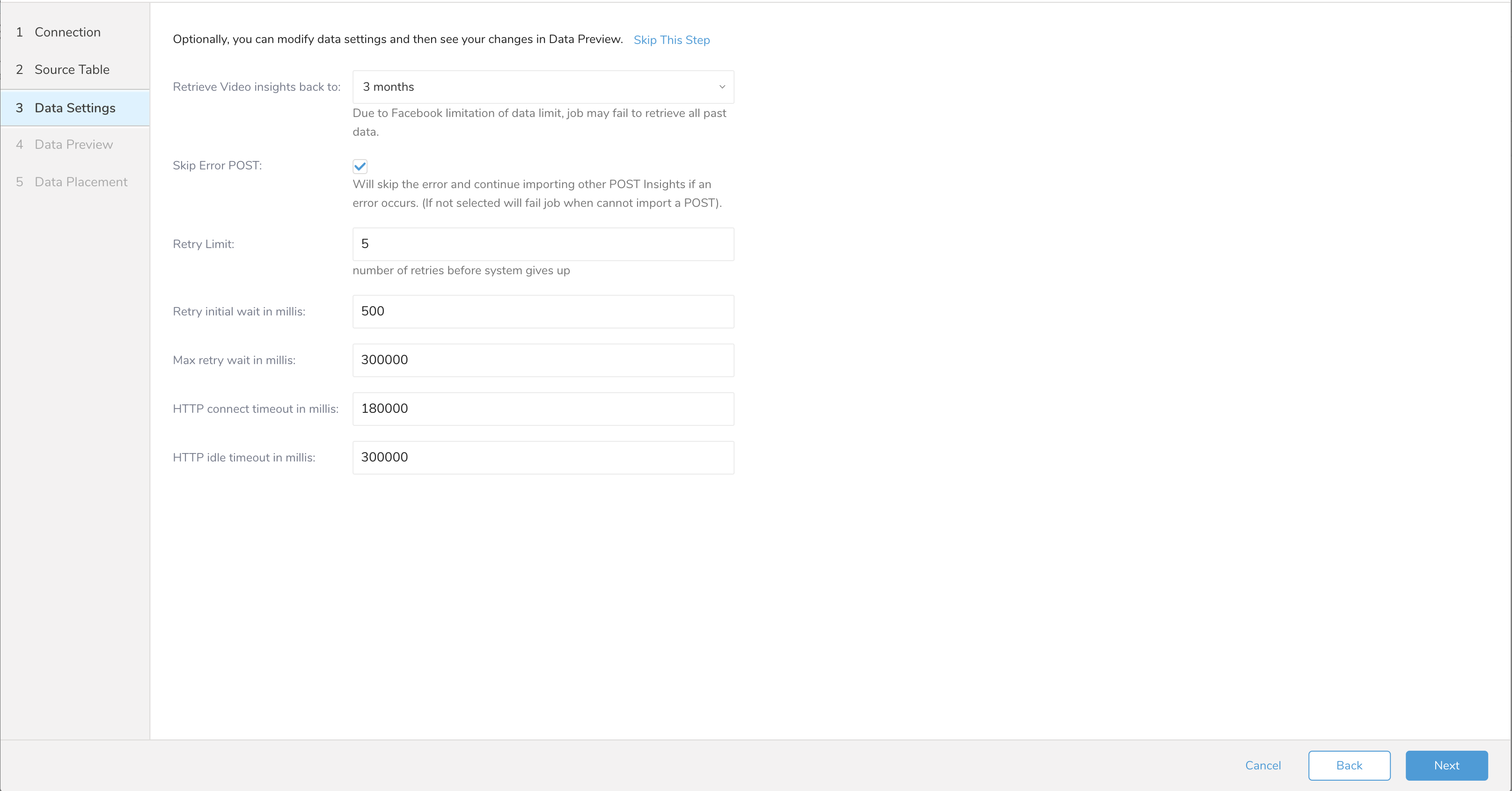Click the Back button

click(x=1349, y=765)
